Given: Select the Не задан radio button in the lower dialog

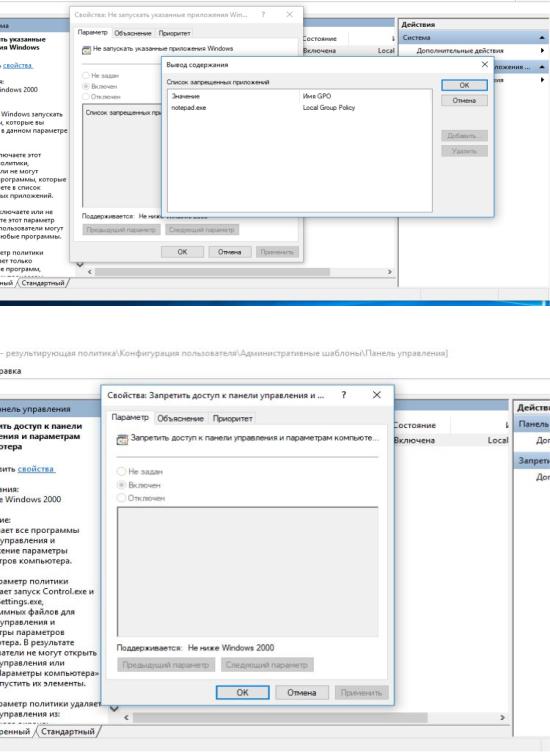Looking at the screenshot, I should pyautogui.click(x=121, y=471).
